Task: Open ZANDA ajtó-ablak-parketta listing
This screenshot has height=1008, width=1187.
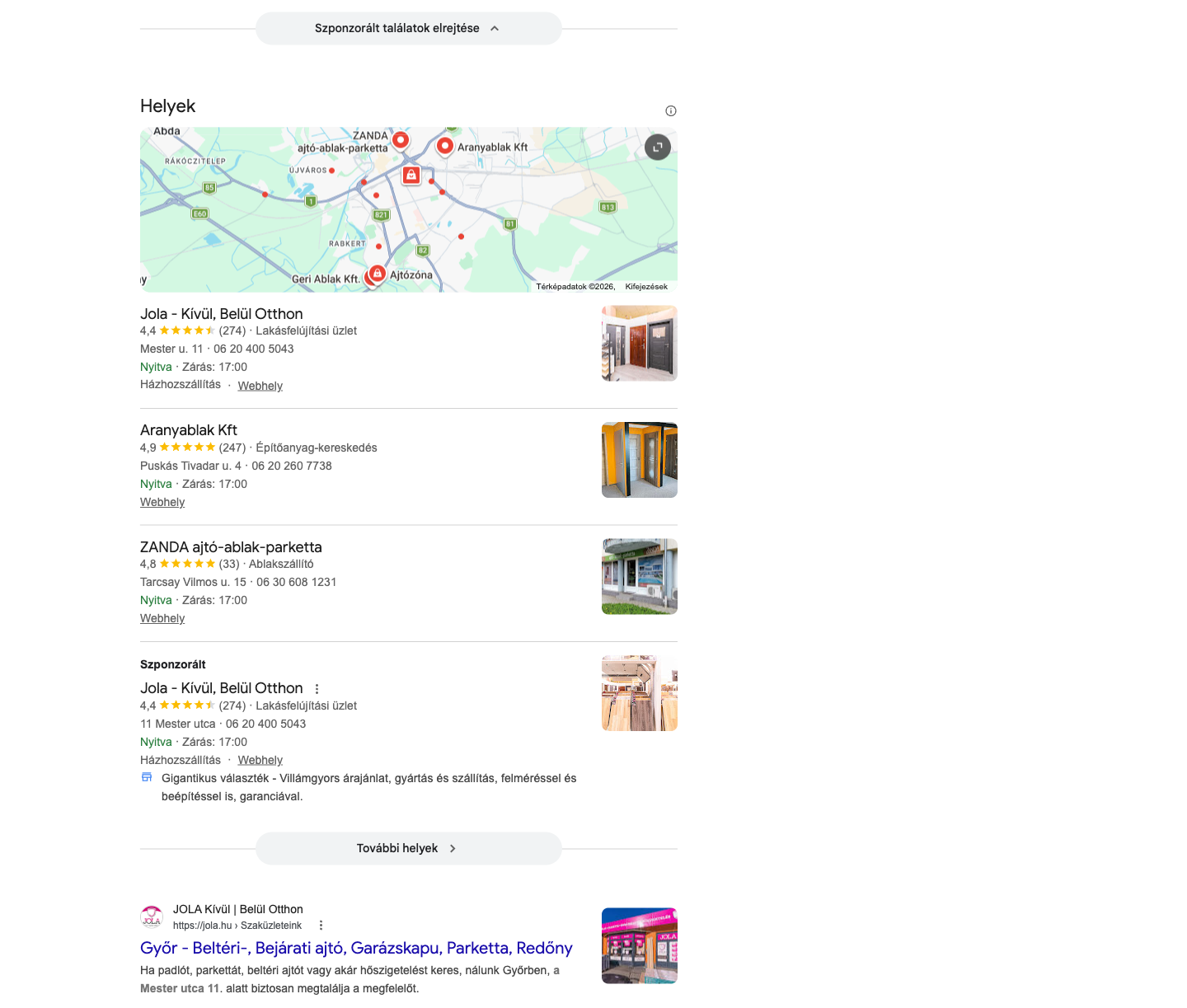Action: pyautogui.click(x=231, y=547)
